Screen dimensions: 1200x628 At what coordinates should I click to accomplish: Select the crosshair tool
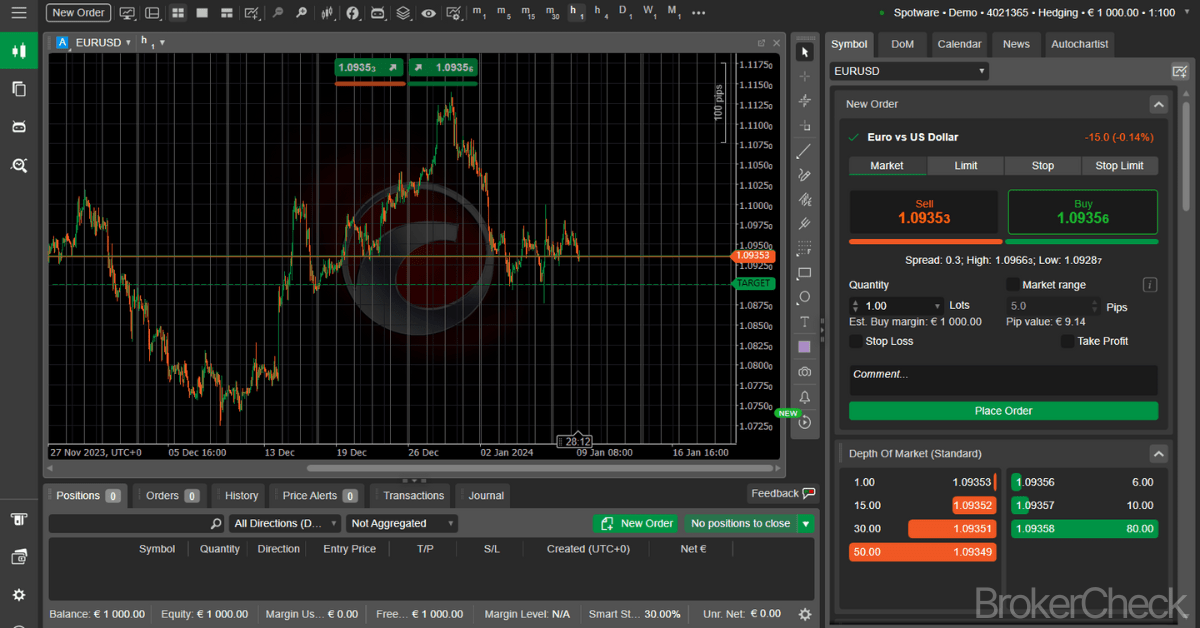click(x=805, y=76)
